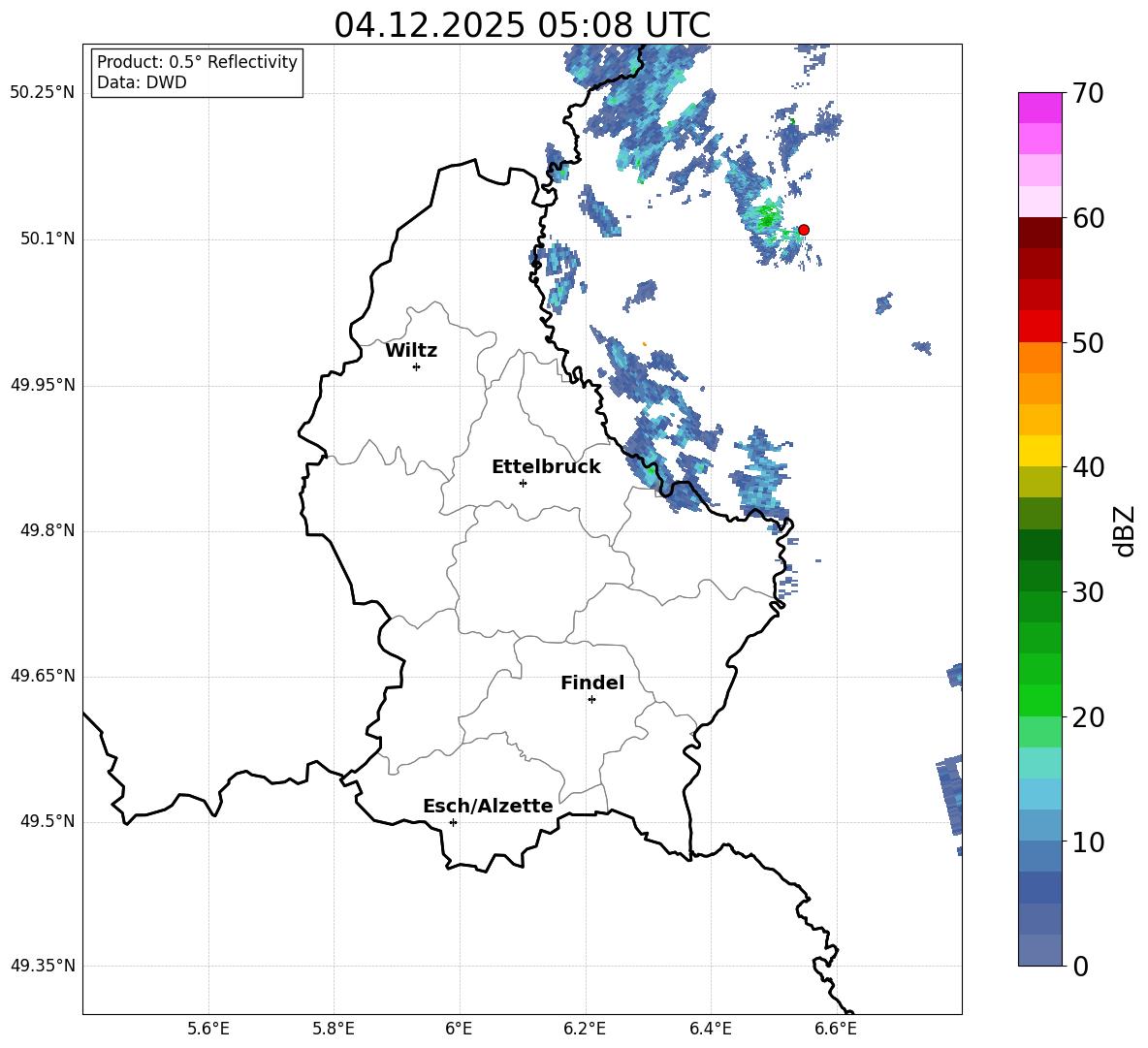
Task: Click the latitude label 49.95°N
Action: pyautogui.click(x=43, y=385)
